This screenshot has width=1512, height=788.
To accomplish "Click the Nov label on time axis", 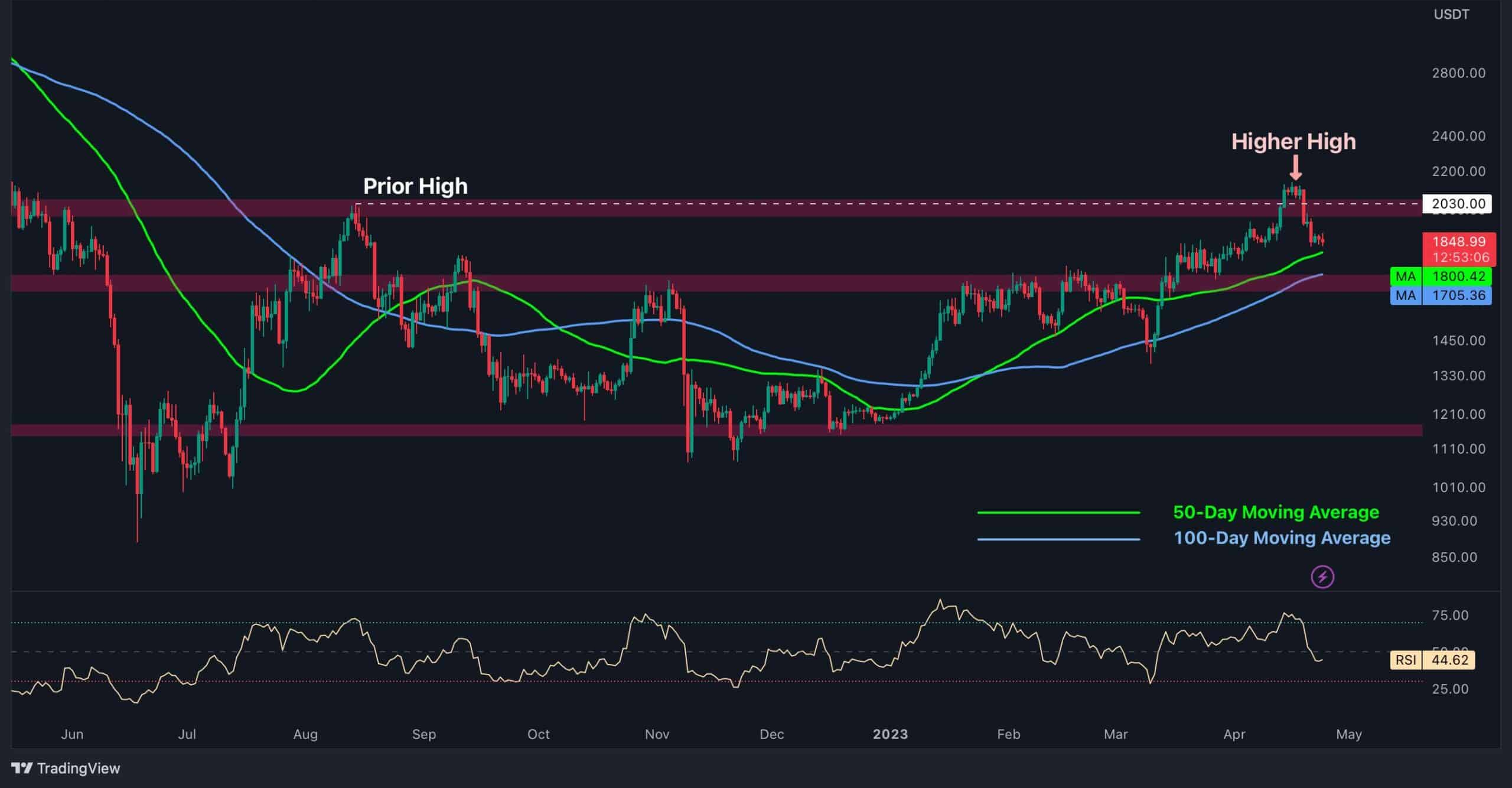I will pyautogui.click(x=657, y=734).
